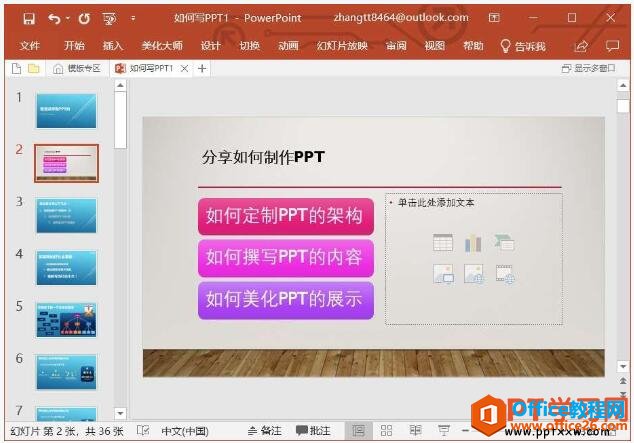The width and height of the screenshot is (634, 443).
Task: Select slide 2 thumbnail
Action: coord(66,163)
